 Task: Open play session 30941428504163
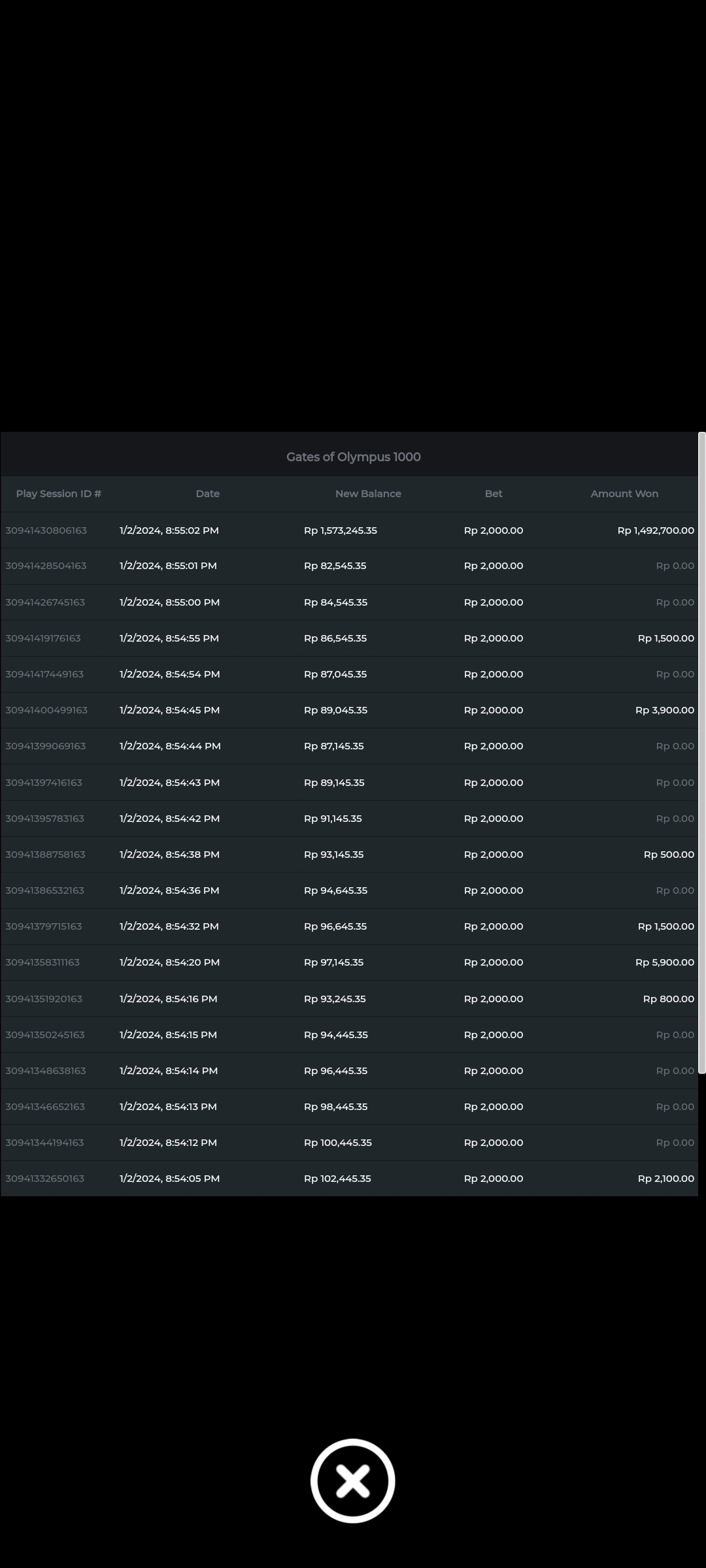click(46, 566)
